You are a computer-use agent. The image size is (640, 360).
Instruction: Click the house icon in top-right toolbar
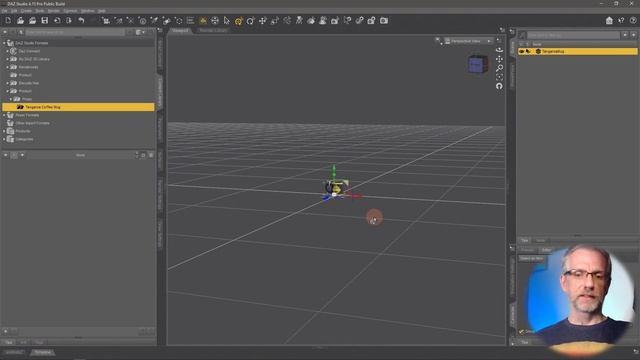[x=609, y=20]
